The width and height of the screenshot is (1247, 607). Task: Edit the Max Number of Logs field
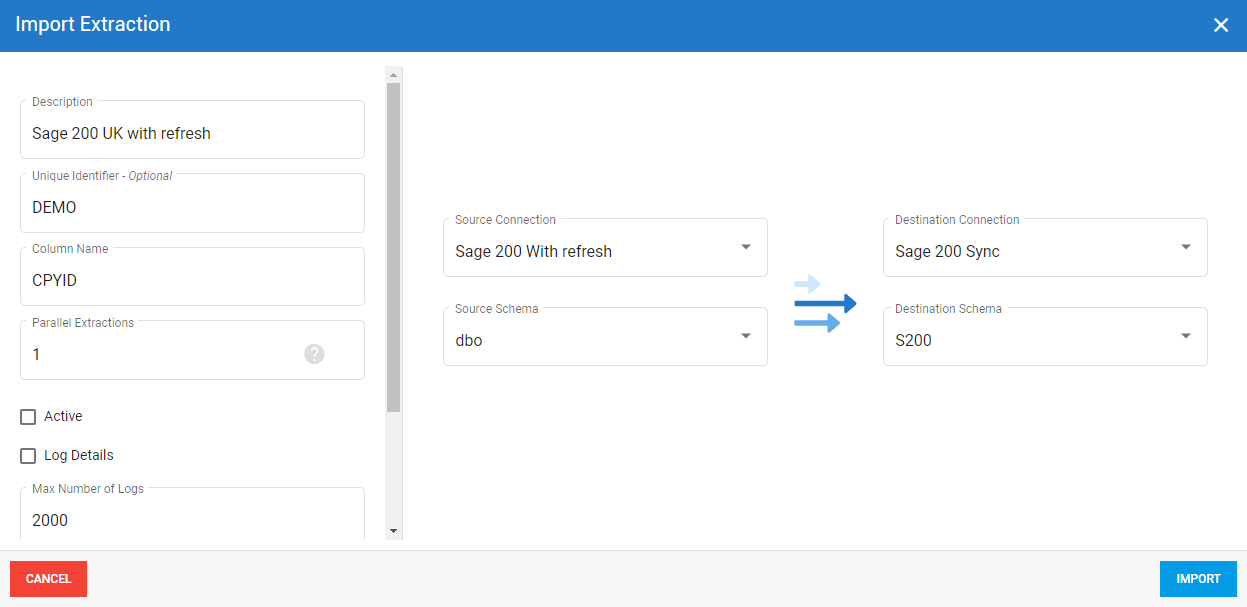click(x=192, y=520)
